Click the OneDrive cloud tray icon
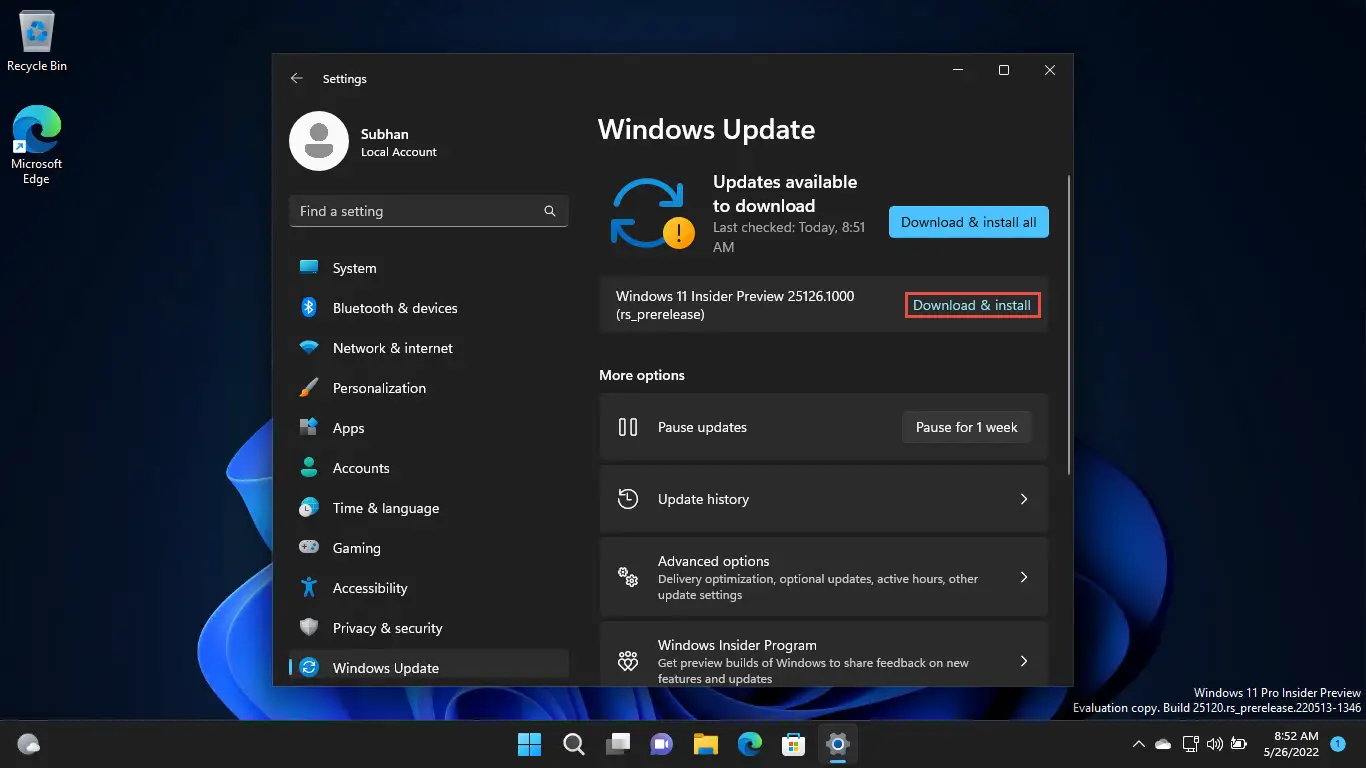Image resolution: width=1366 pixels, height=768 pixels. point(1163,744)
